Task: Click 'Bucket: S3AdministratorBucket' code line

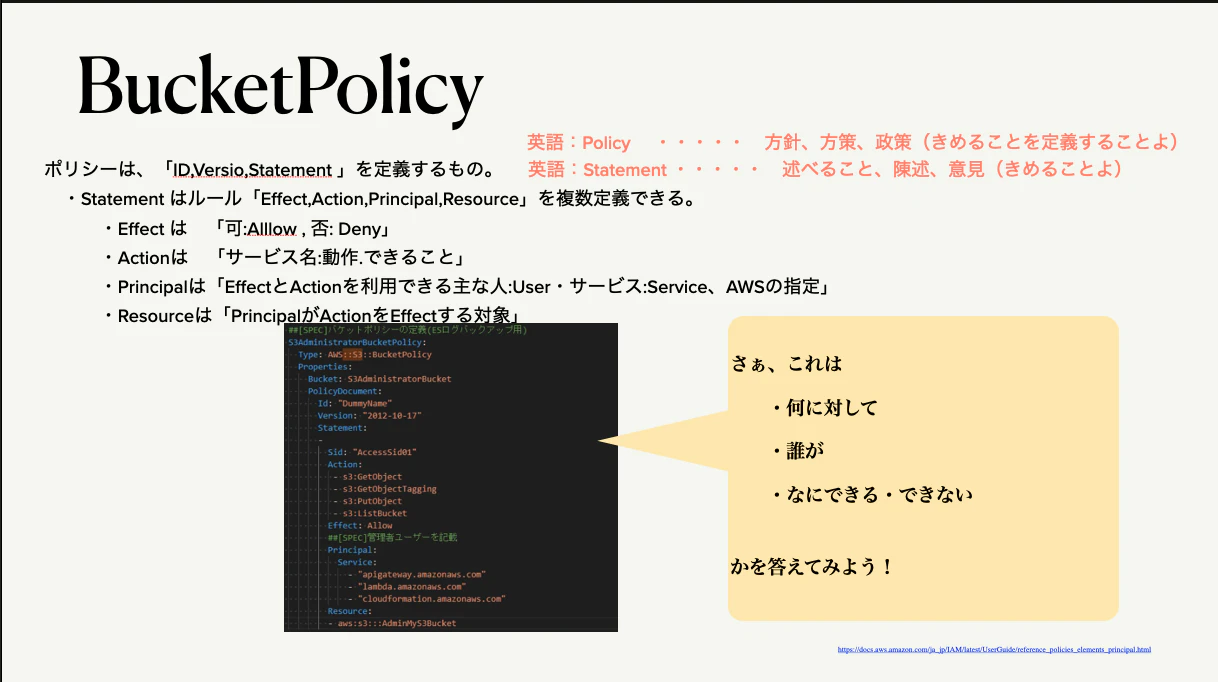Action: [380, 379]
